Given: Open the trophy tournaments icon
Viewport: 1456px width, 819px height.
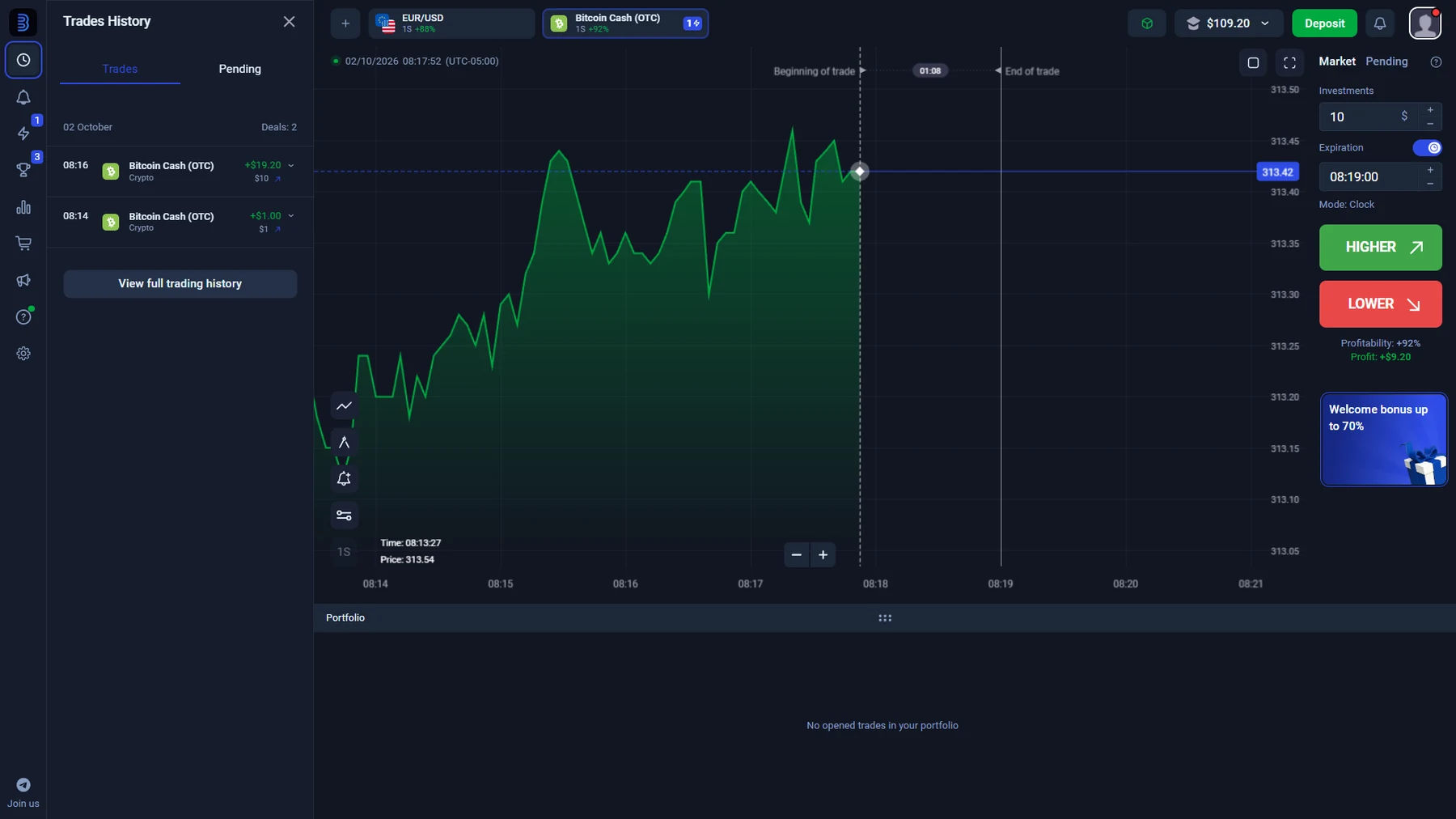Looking at the screenshot, I should [x=23, y=170].
